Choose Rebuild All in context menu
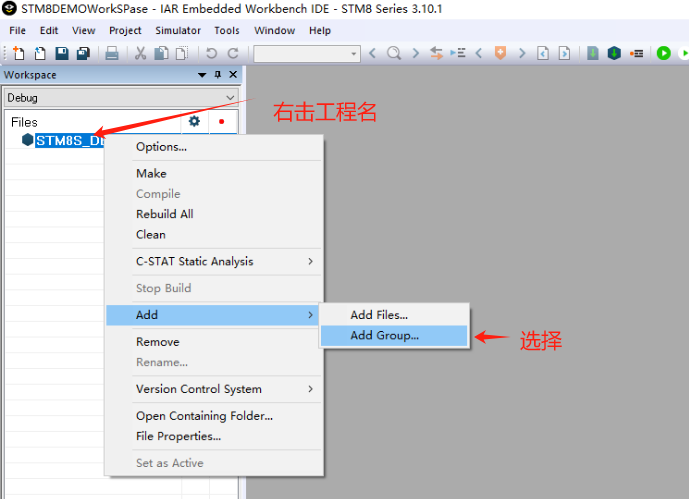The height and width of the screenshot is (499, 689). (x=165, y=214)
